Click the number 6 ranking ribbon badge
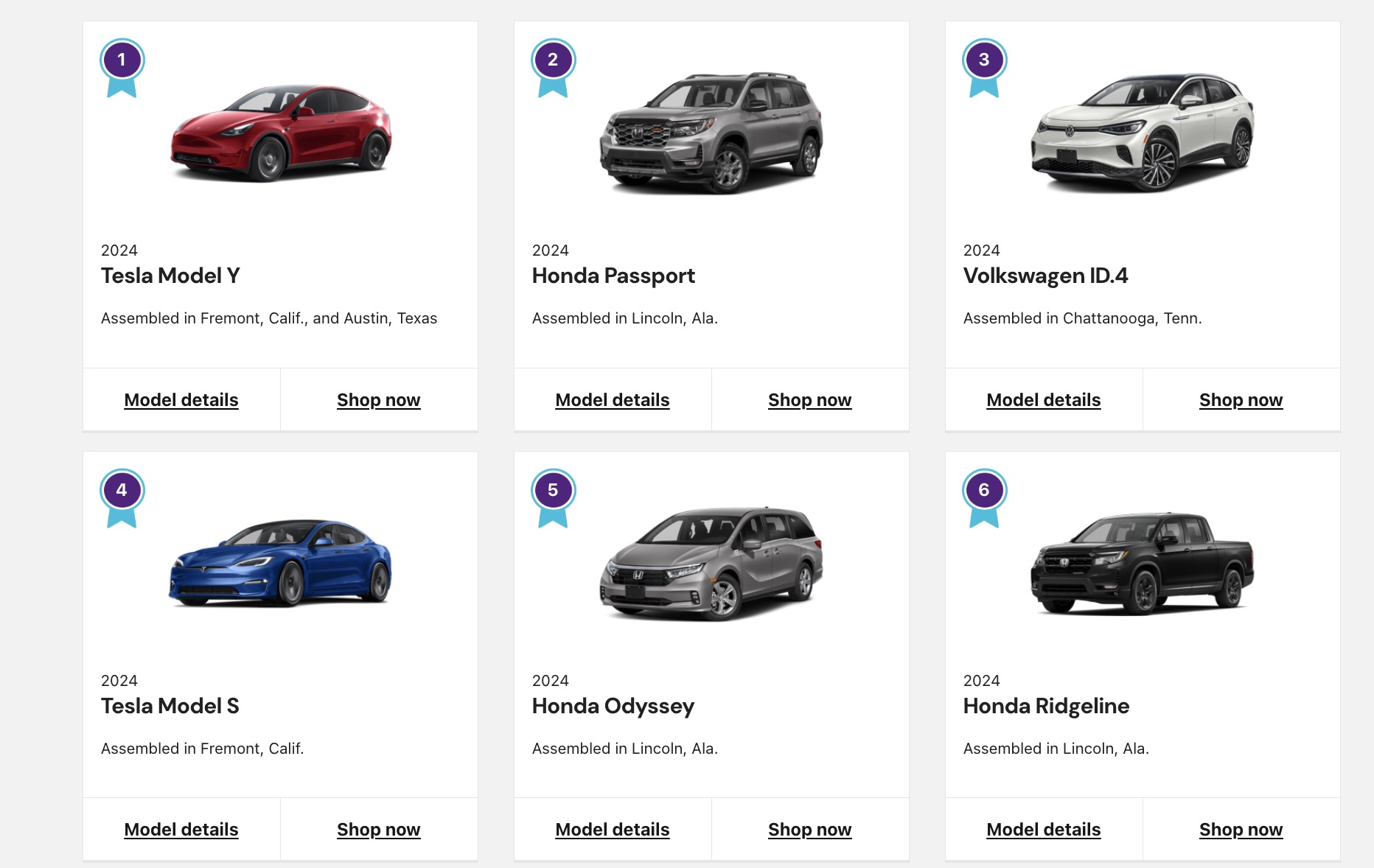 click(x=984, y=495)
